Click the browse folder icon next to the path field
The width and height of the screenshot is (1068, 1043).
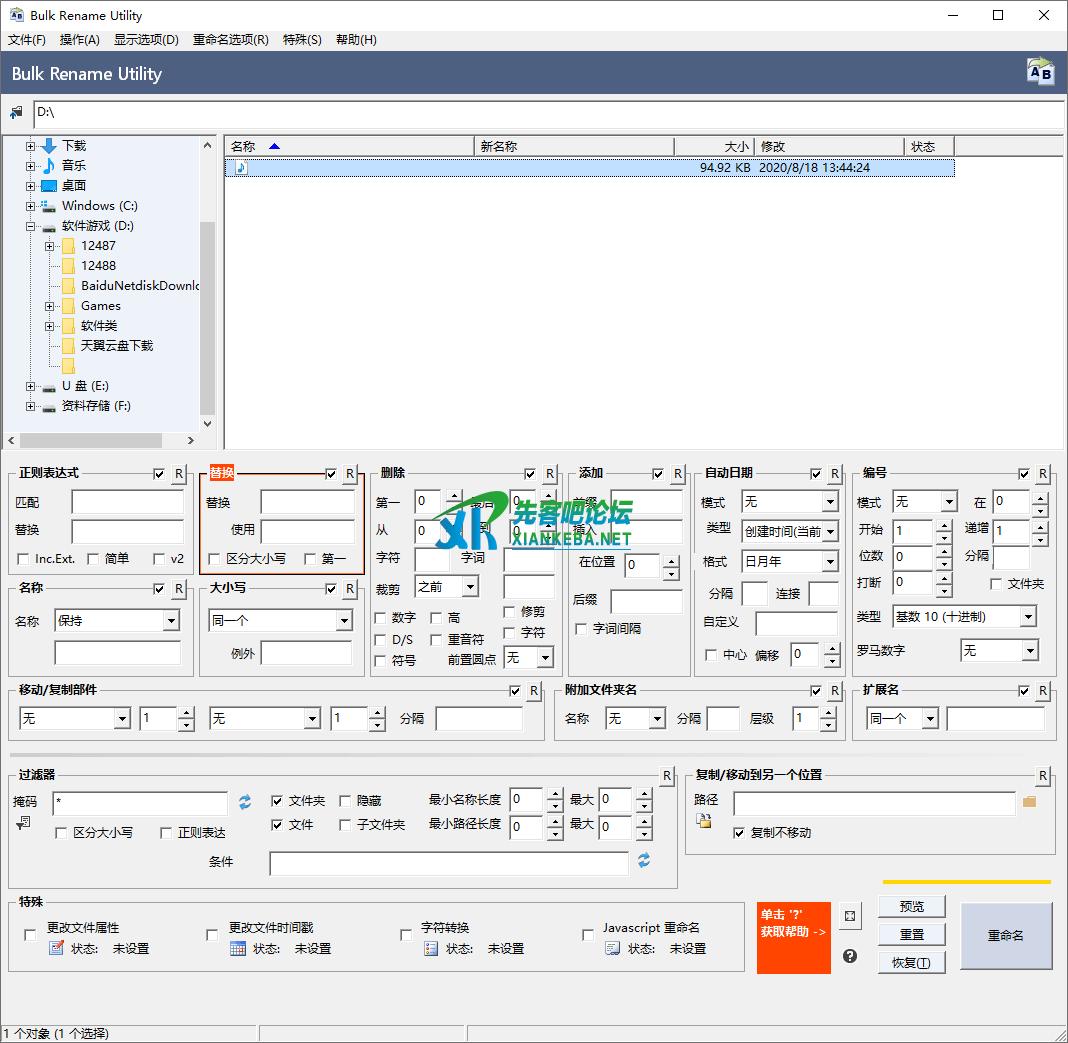1029,802
